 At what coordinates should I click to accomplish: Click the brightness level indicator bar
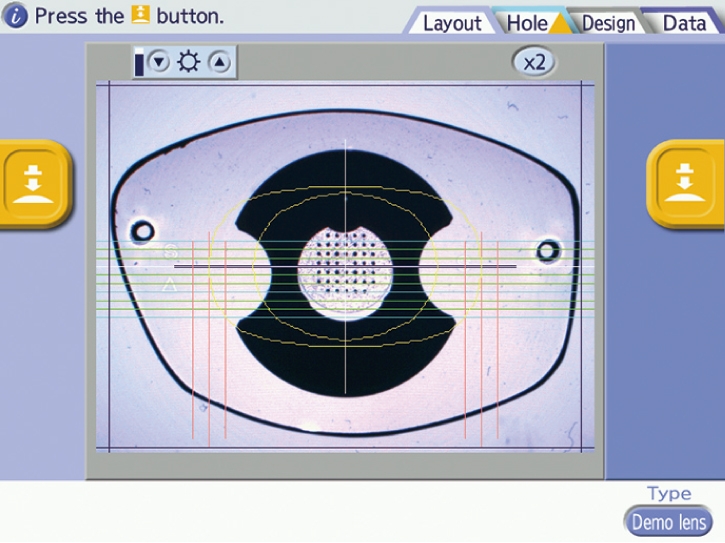click(139, 64)
